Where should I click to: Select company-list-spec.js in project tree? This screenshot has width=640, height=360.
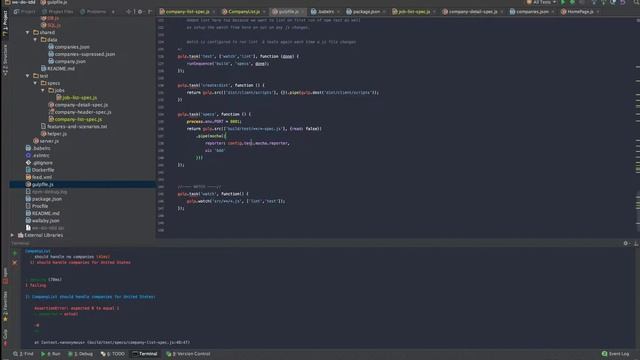[75, 120]
